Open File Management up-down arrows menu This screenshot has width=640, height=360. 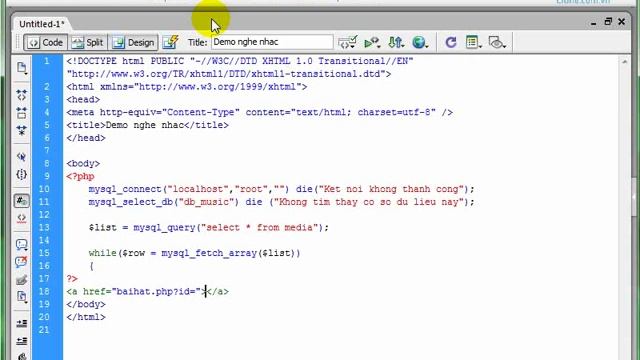point(396,42)
